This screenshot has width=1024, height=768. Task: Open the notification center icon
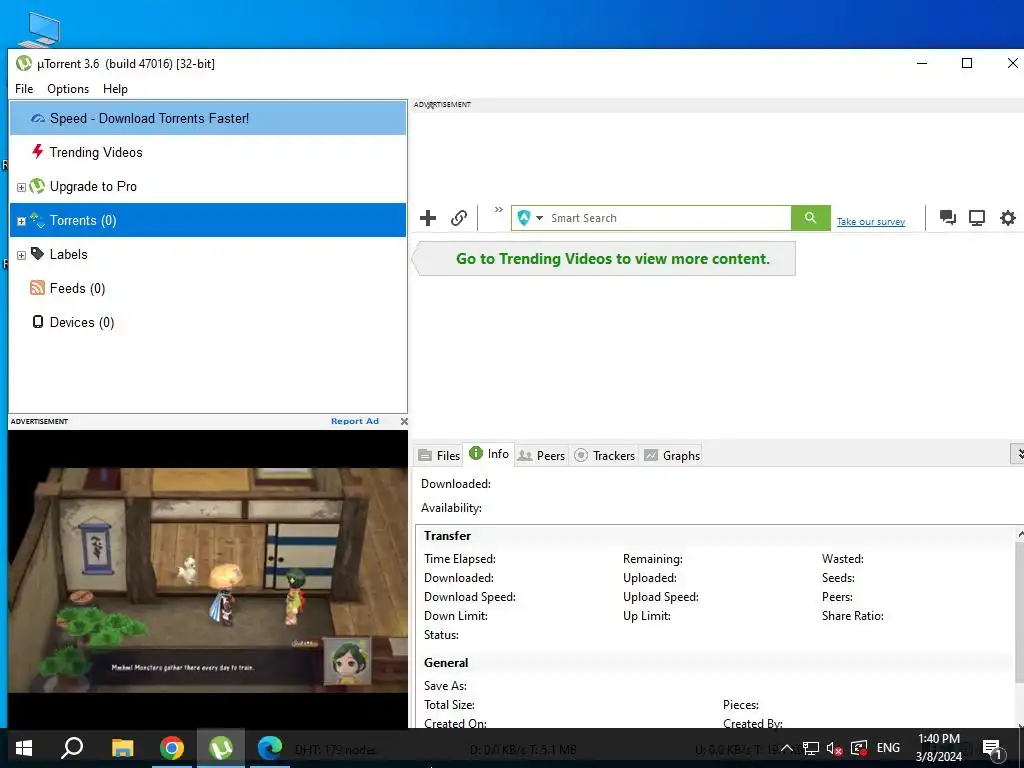991,748
